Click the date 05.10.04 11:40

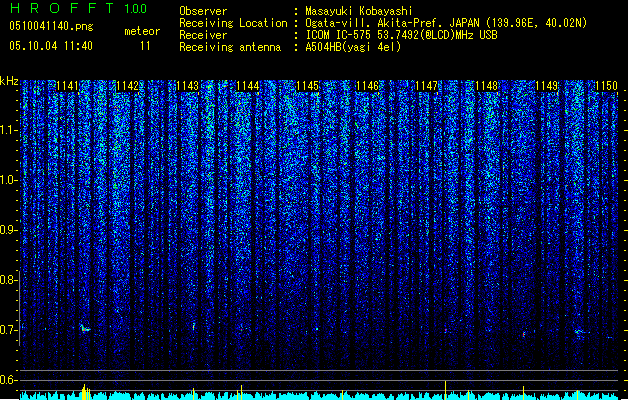(51, 46)
